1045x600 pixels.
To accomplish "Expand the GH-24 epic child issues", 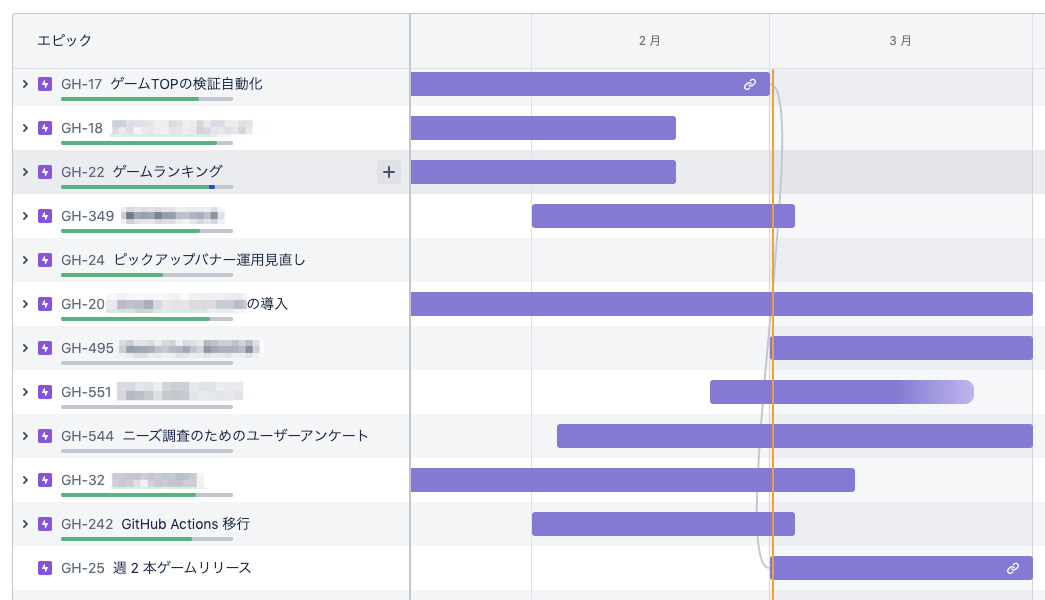I will 25,260.
